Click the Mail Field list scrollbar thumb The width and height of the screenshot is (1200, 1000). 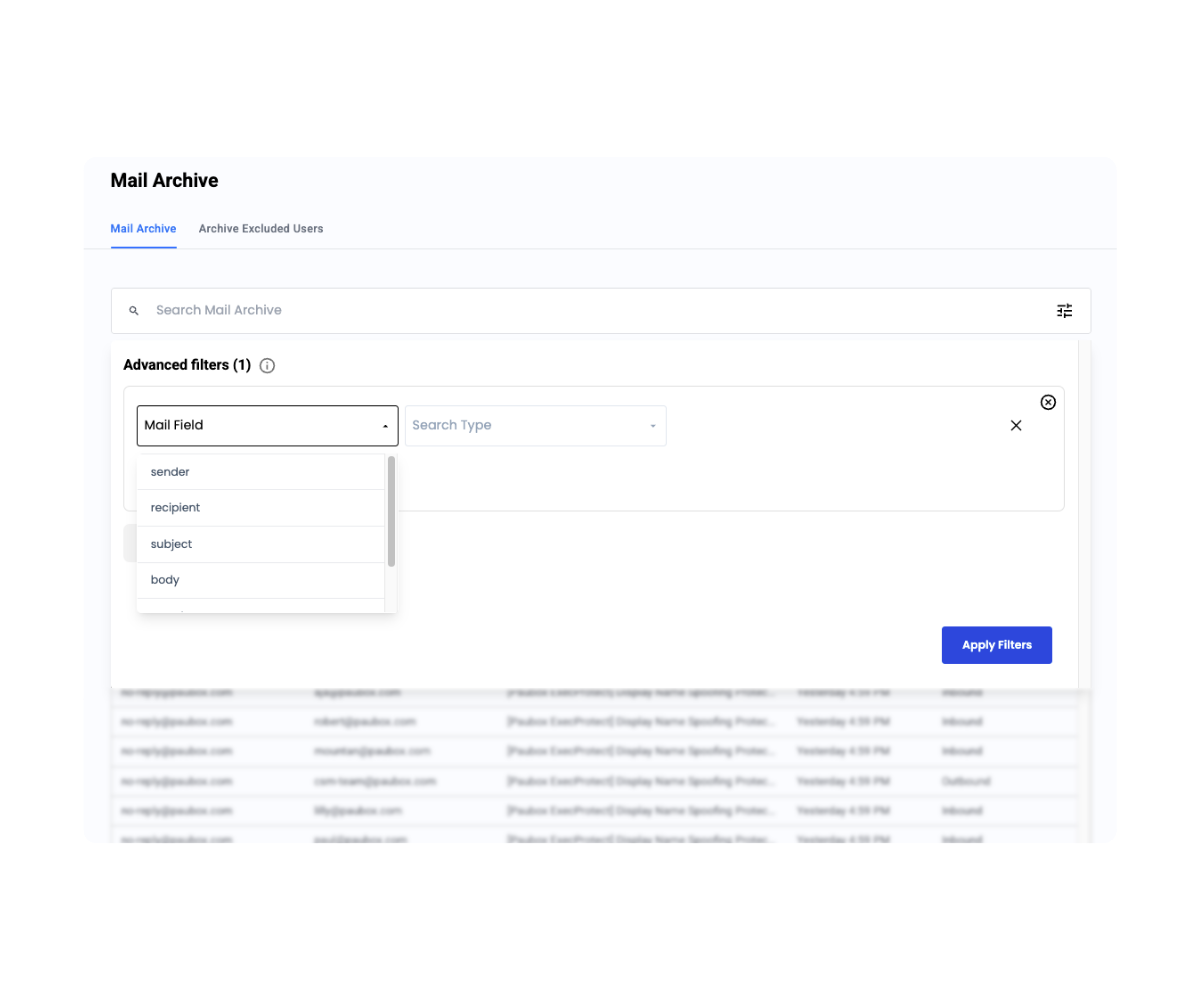pos(391,511)
